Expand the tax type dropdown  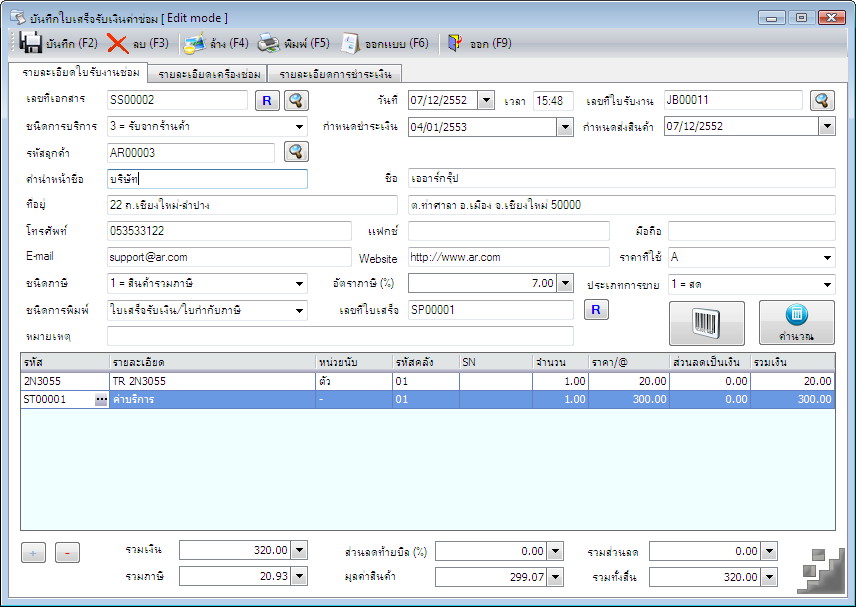coord(299,283)
